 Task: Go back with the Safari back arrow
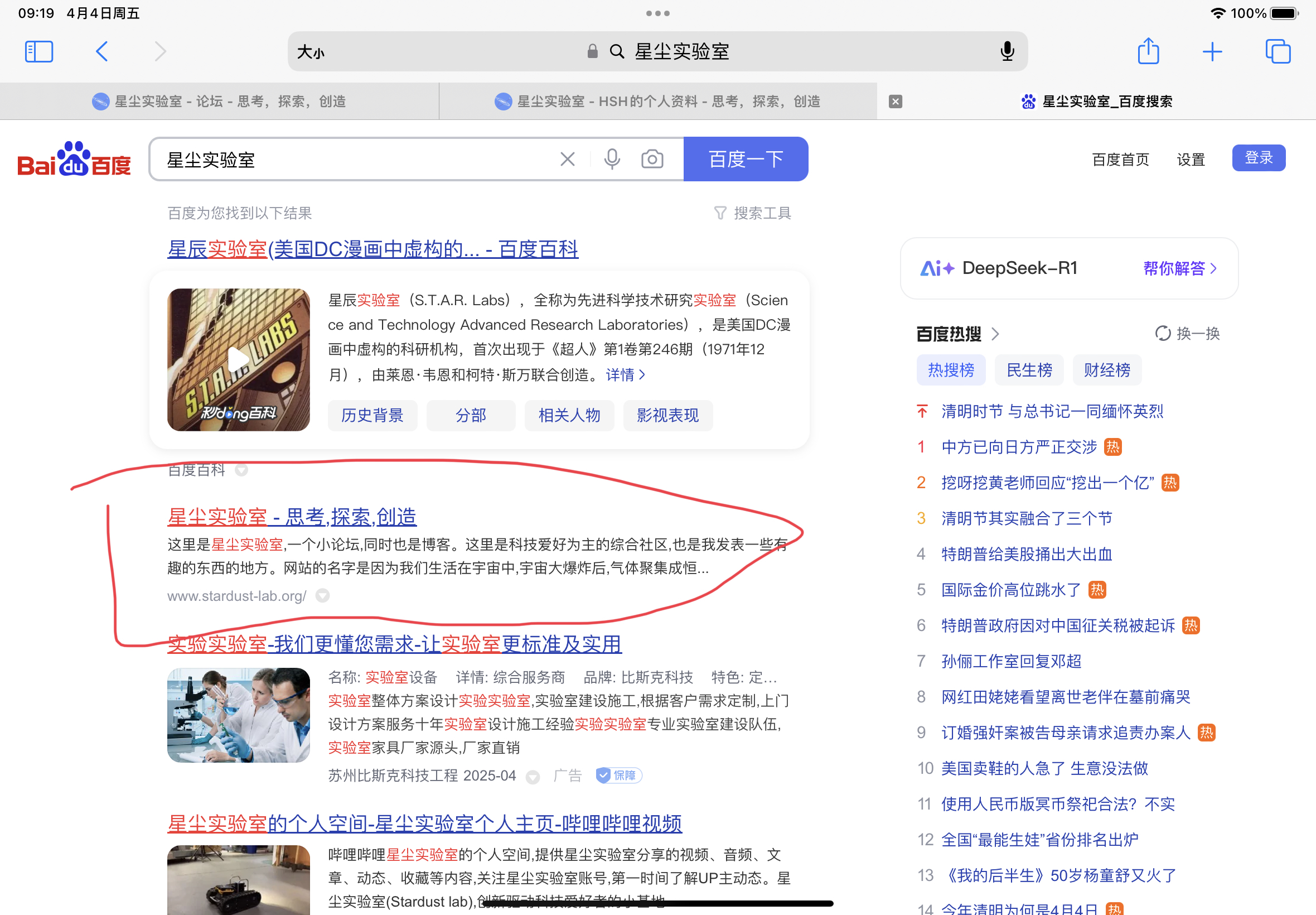click(x=101, y=51)
